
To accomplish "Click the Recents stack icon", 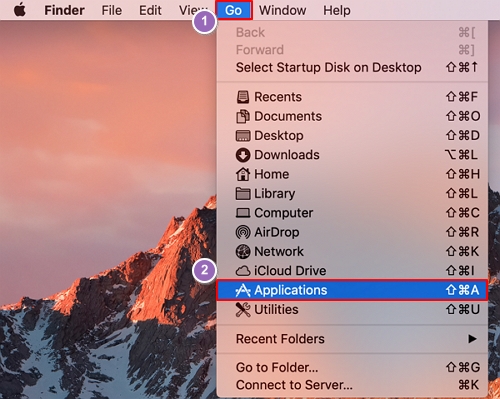I will coord(243,97).
